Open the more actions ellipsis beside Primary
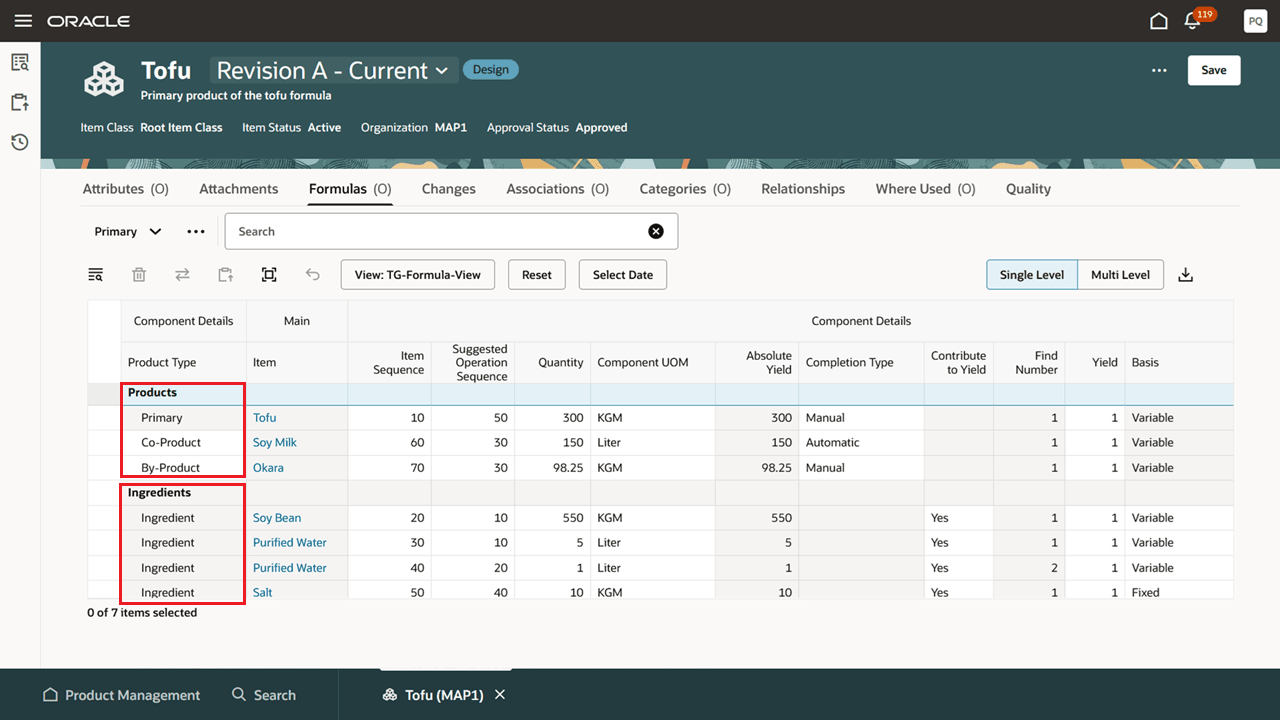This screenshot has height=720, width=1280. (196, 231)
